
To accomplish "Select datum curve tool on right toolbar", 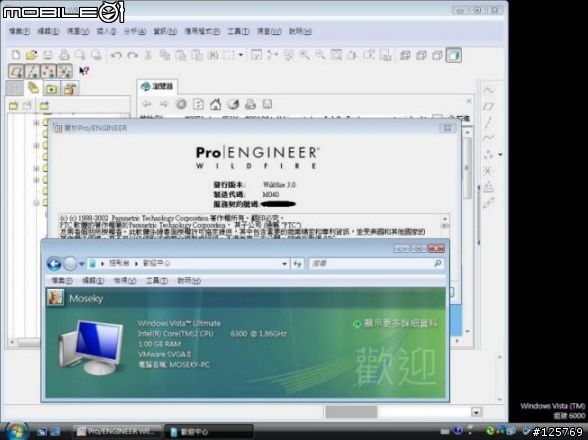I will coord(488,138).
